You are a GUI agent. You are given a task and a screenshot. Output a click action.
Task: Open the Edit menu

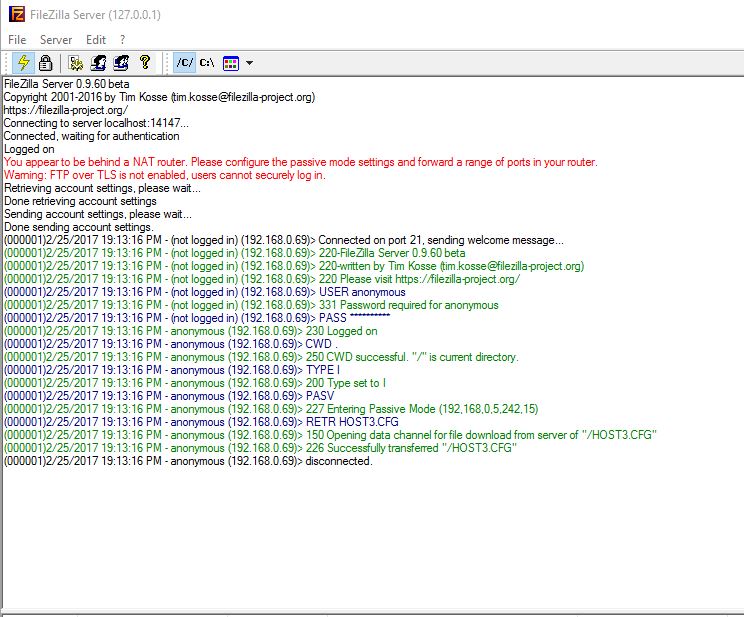(x=96, y=40)
